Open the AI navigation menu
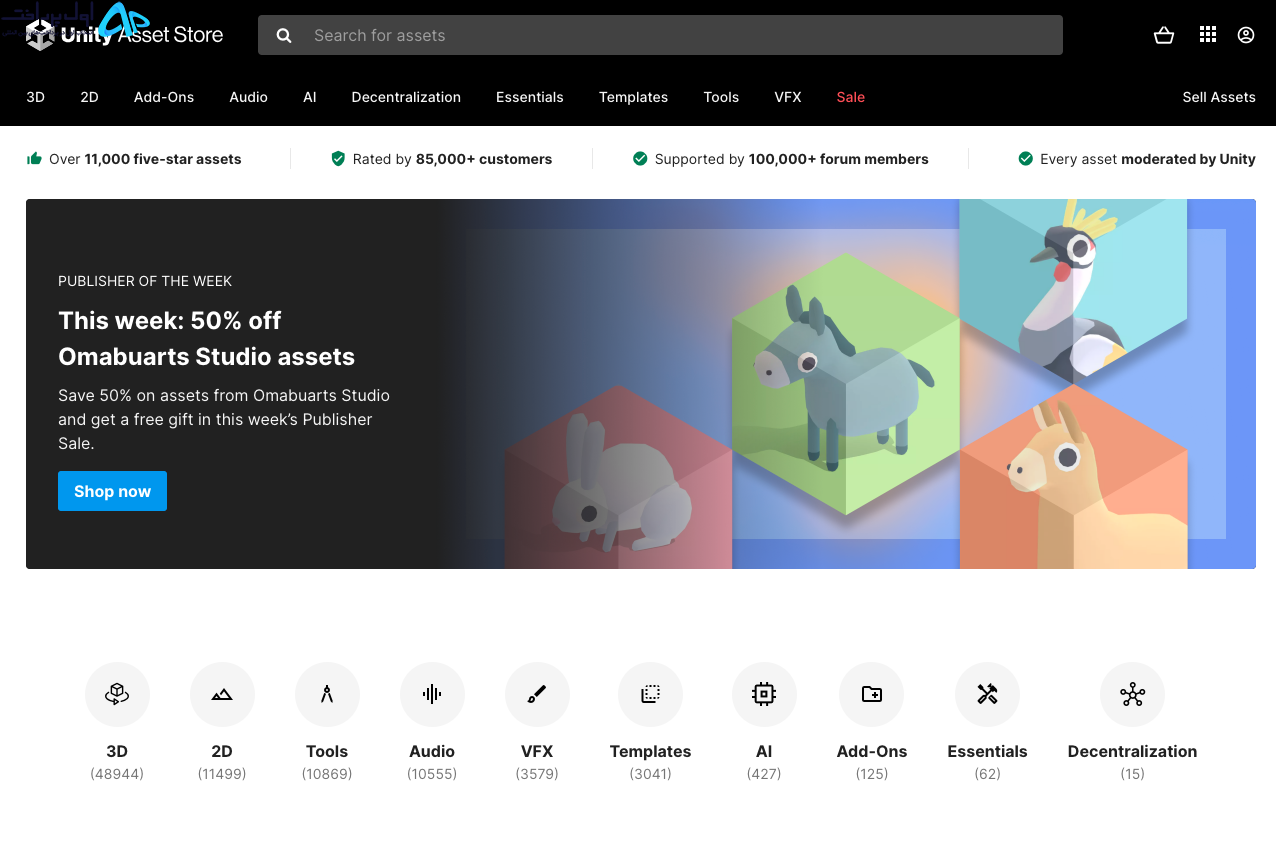The image size is (1276, 852). point(310,97)
